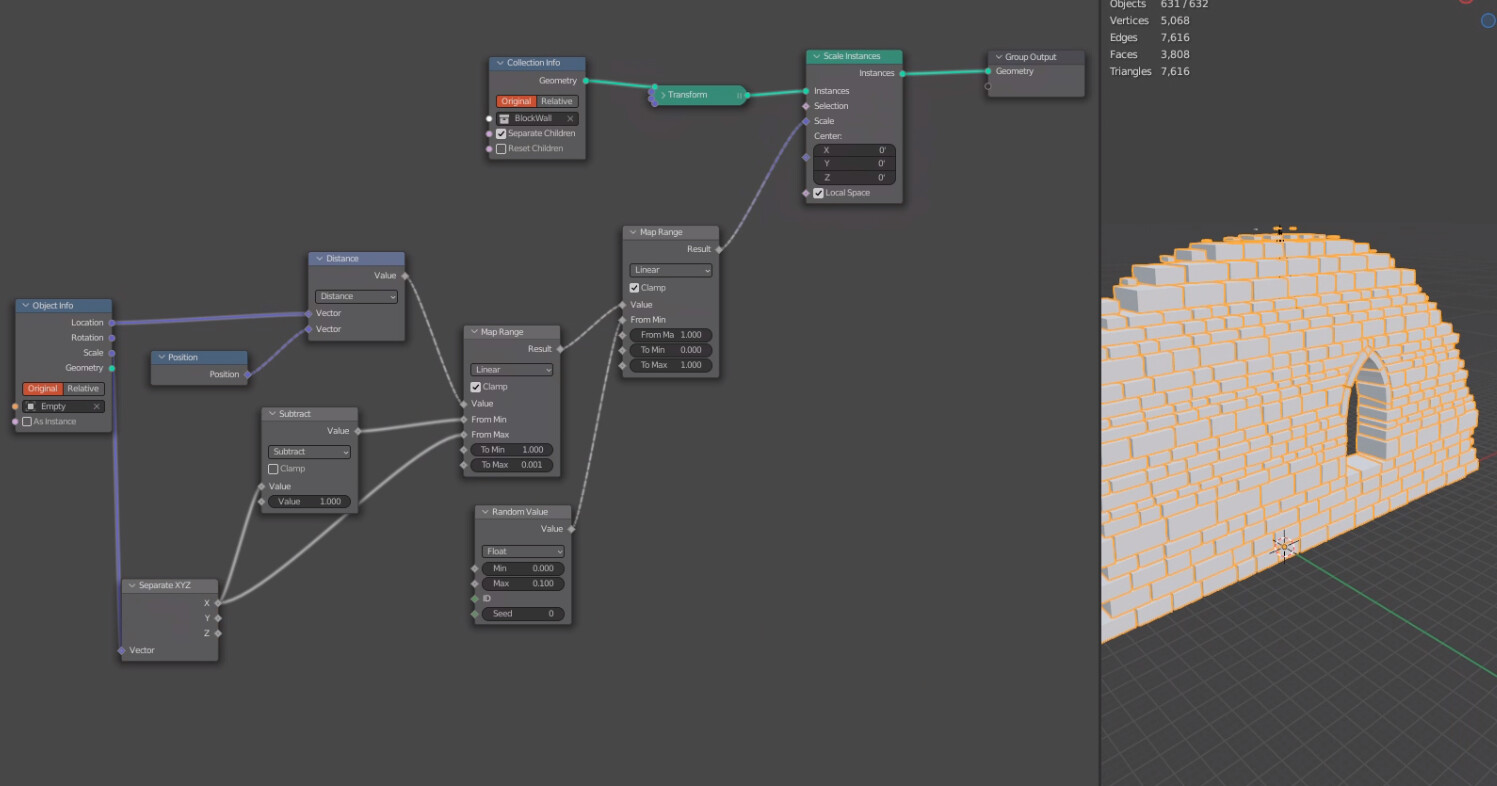Click the Value output socket on Random Value
Image resolution: width=1497 pixels, height=786 pixels.
[x=571, y=529]
